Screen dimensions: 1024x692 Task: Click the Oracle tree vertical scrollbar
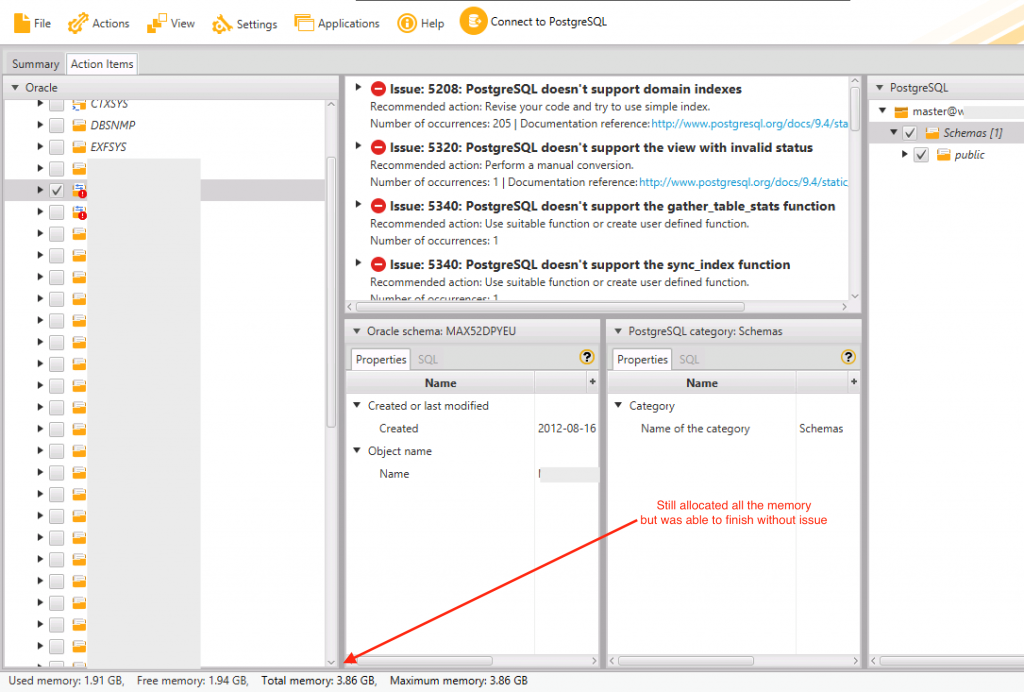[x=331, y=292]
